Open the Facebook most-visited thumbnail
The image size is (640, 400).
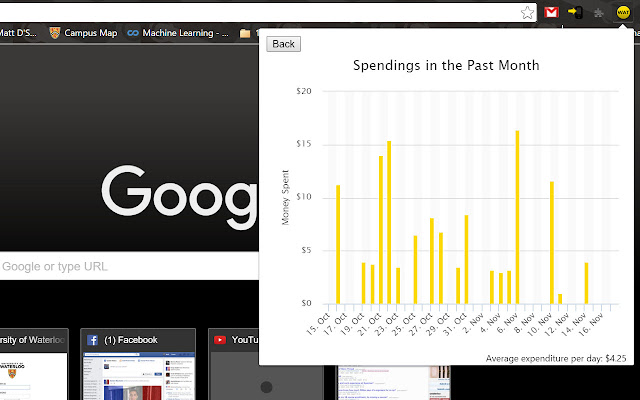(x=138, y=364)
